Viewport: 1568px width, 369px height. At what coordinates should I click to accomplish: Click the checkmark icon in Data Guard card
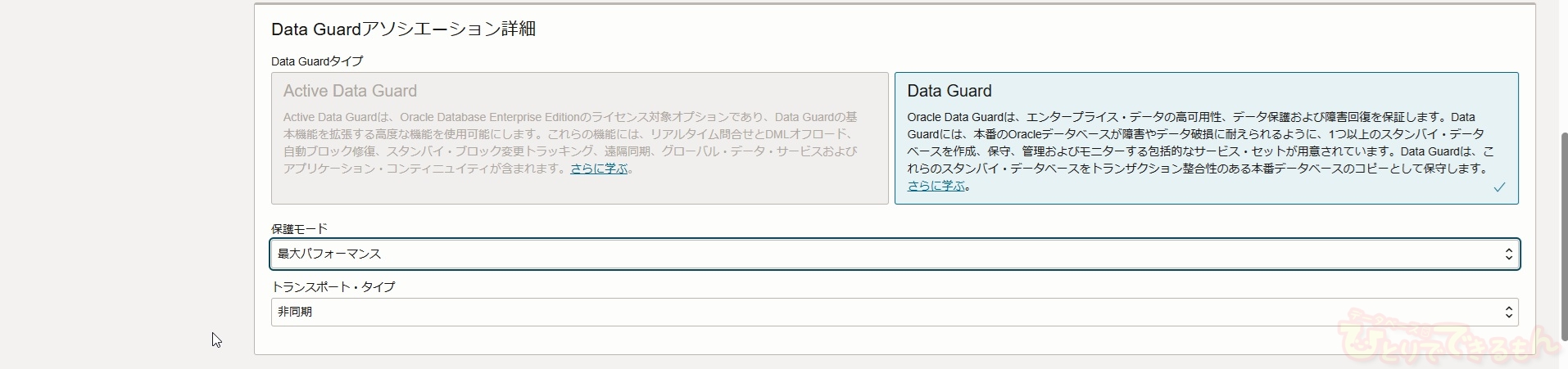1498,187
